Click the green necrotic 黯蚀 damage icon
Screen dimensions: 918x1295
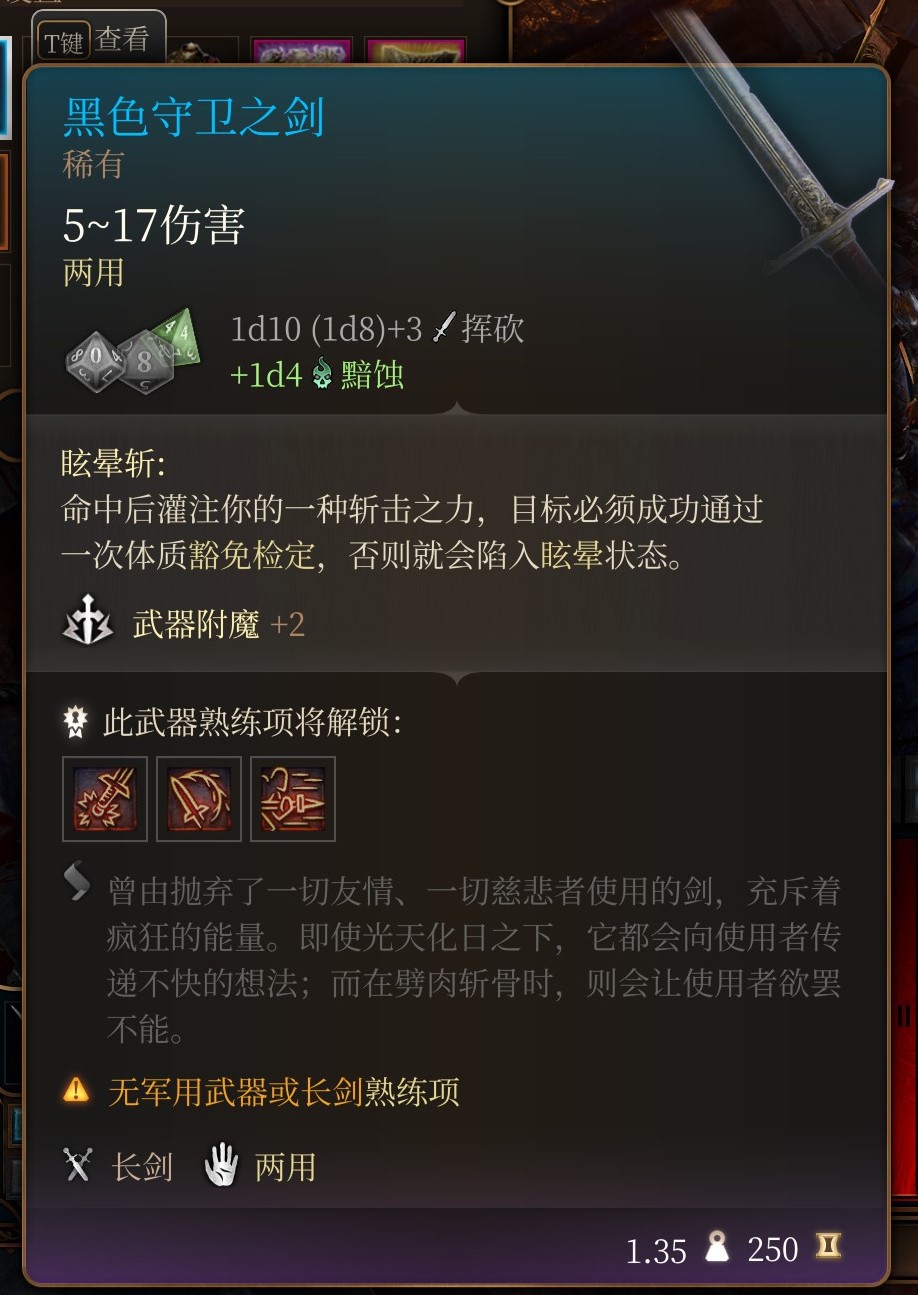click(321, 376)
